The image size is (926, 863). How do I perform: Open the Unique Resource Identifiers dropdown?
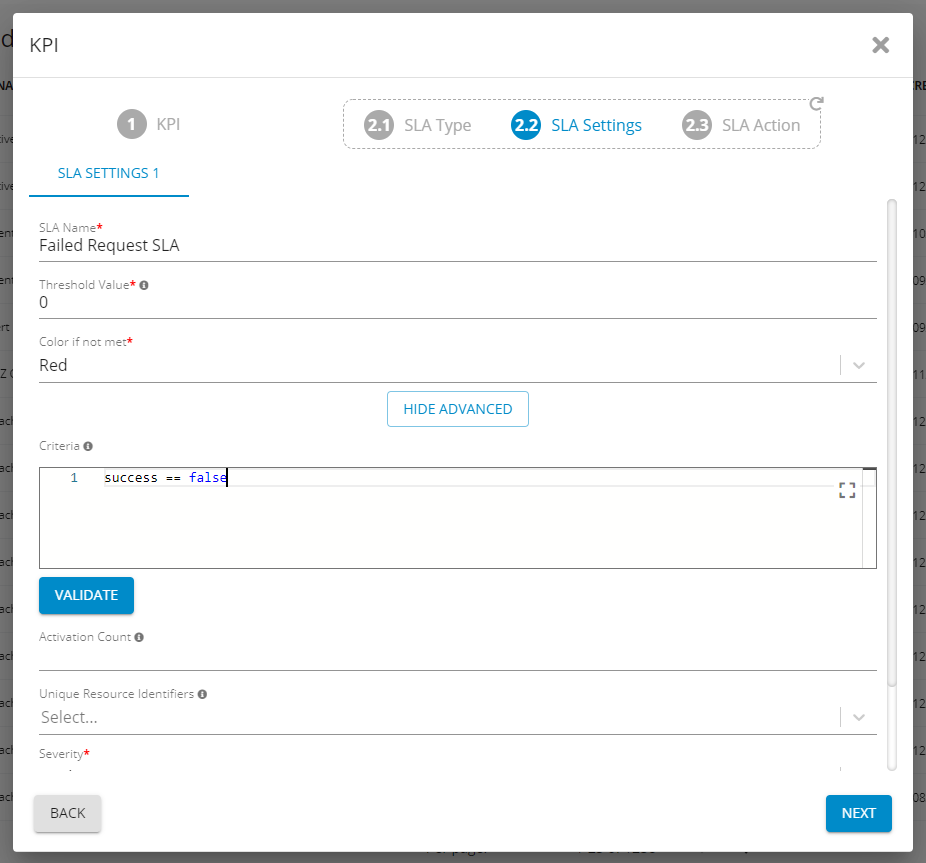point(858,717)
